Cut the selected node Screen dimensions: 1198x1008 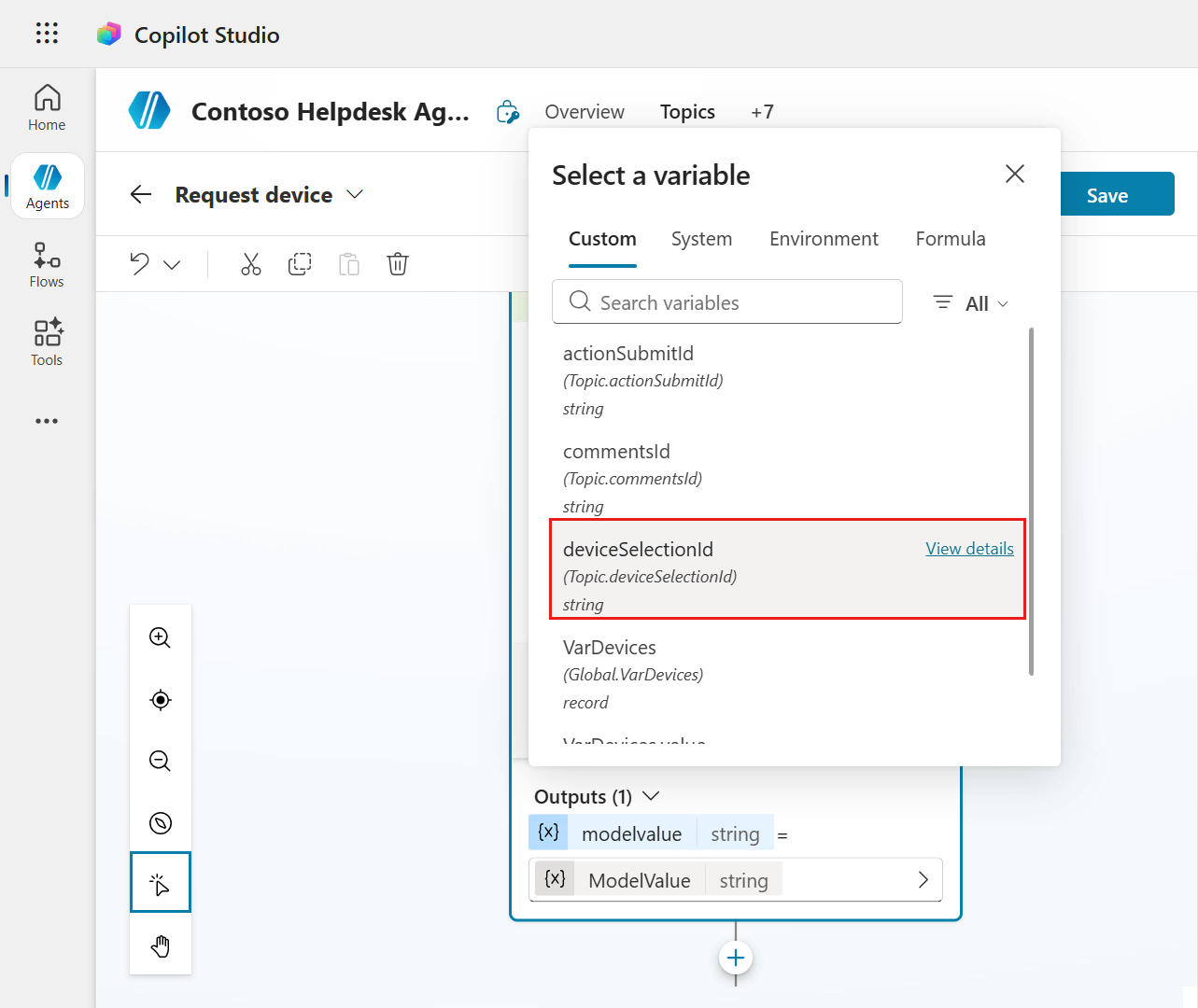click(x=251, y=264)
